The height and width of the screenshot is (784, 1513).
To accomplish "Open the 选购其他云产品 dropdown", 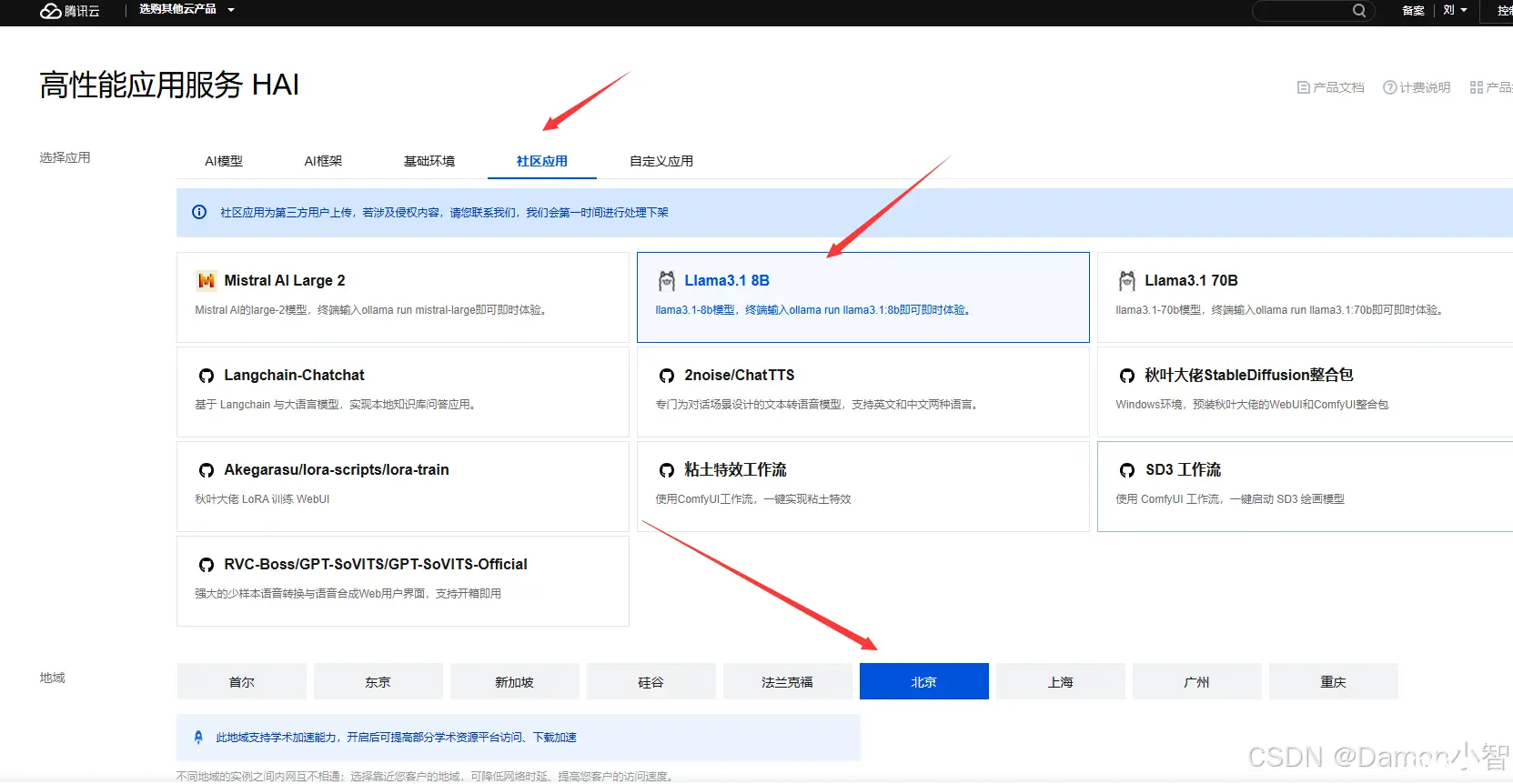I will pyautogui.click(x=187, y=10).
